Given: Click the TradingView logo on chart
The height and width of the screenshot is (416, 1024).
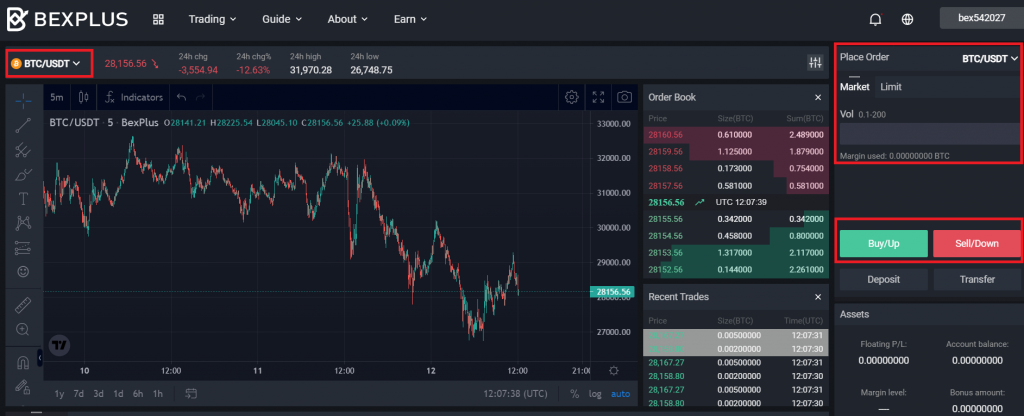Looking at the screenshot, I should pyautogui.click(x=59, y=345).
